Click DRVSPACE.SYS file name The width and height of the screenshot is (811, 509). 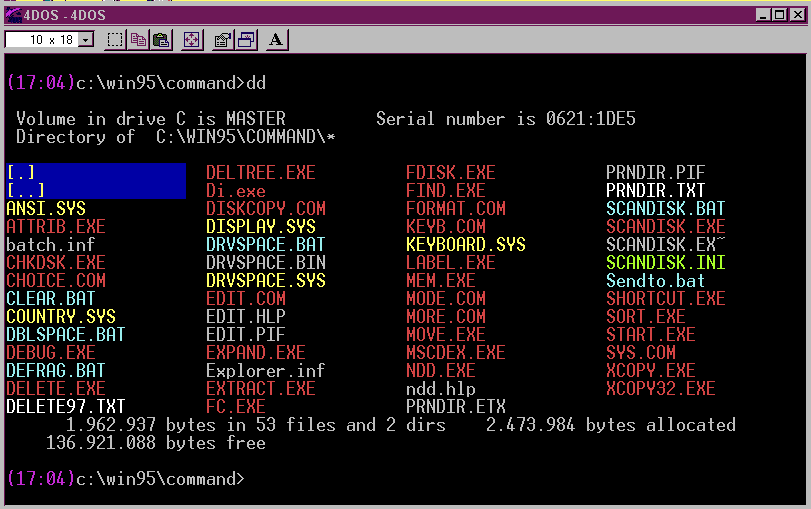coord(266,280)
